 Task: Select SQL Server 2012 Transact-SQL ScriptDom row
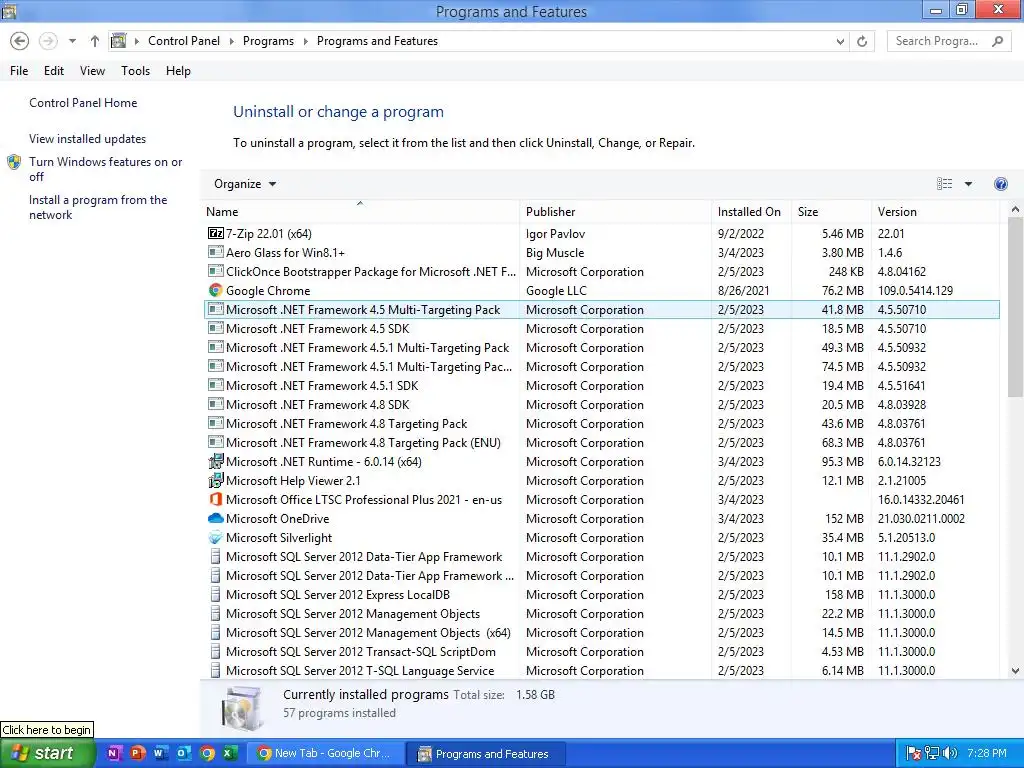point(601,651)
